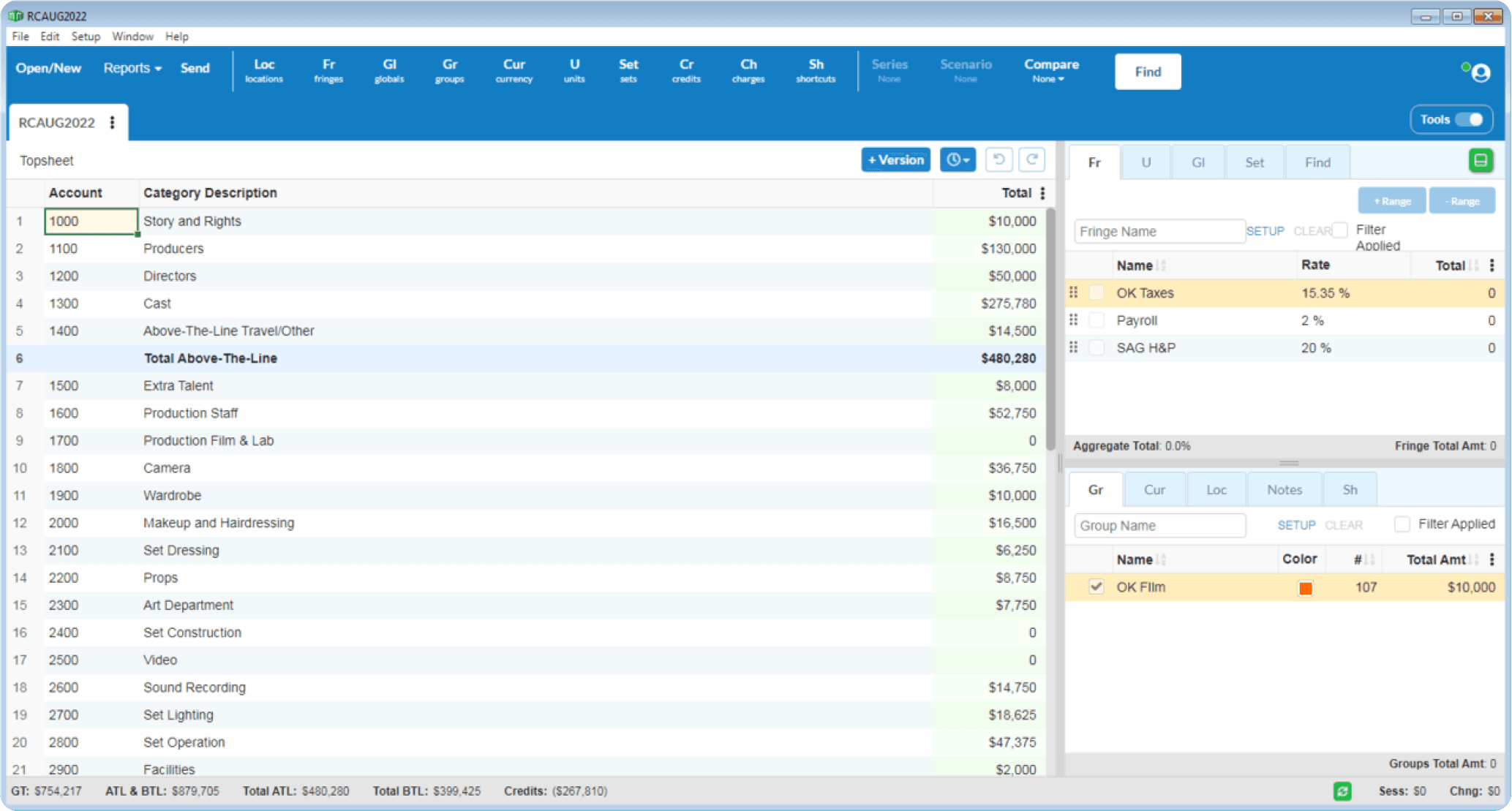Screen dimensions: 1512x811
Task: Click the OK Film orange color swatch
Action: tap(1305, 588)
